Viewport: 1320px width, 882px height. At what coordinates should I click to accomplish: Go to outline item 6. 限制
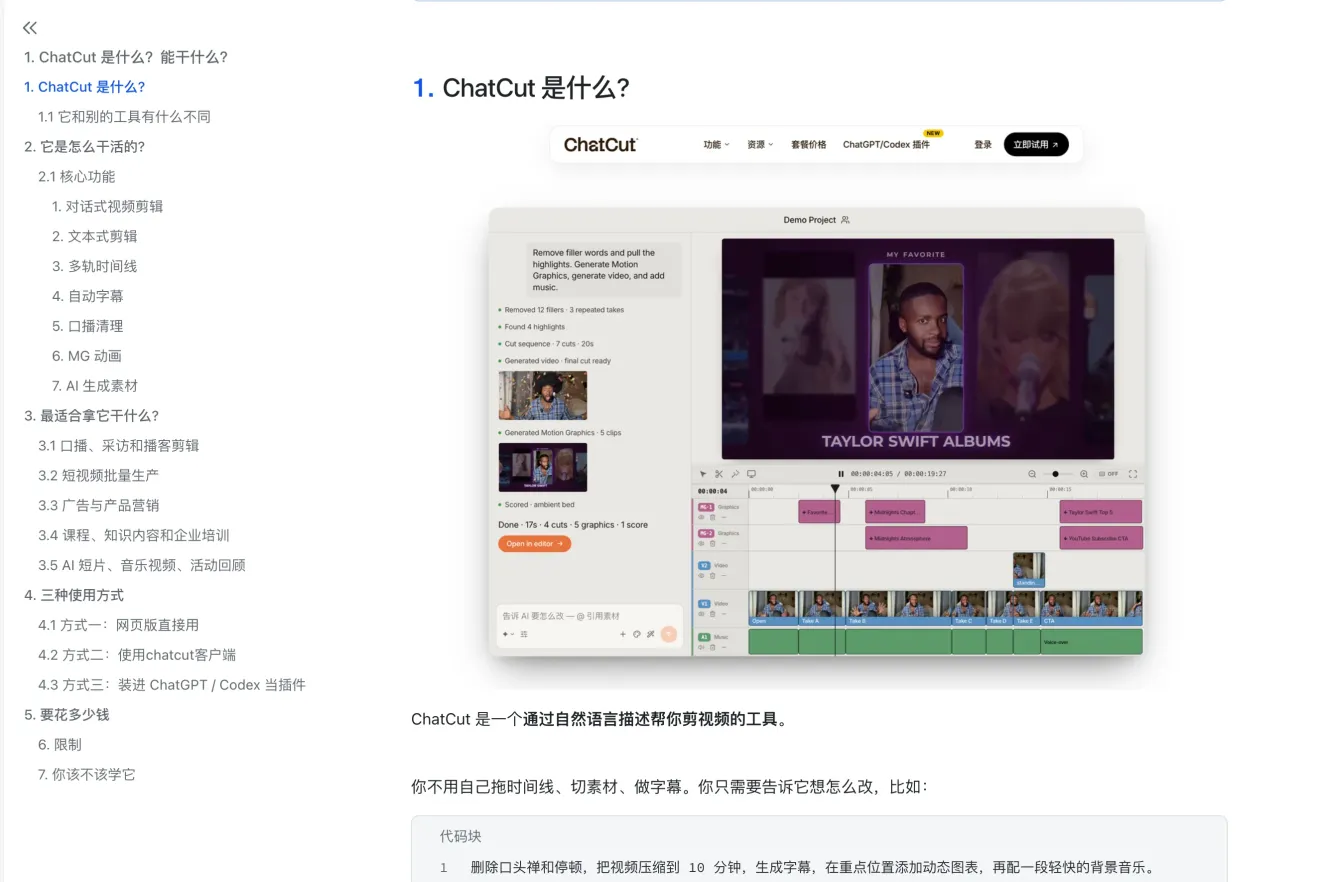pyautogui.click(x=60, y=745)
